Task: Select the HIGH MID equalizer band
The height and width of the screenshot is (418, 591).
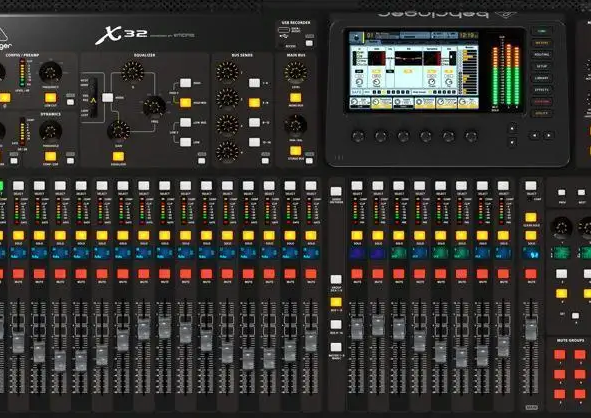Action: point(185,103)
